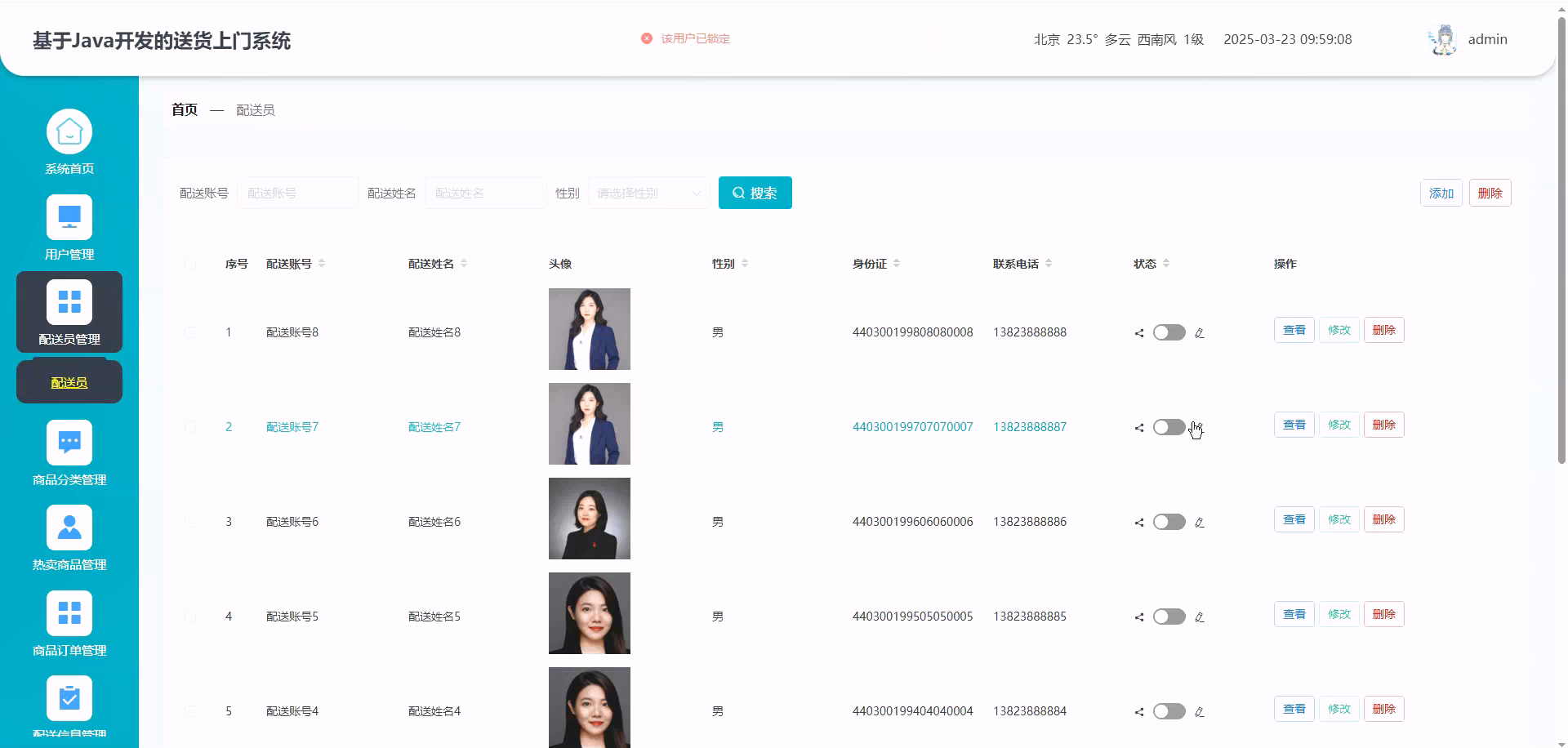1568x748 pixels.
Task: Toggle status switch for 配送账号8
Action: pyautogui.click(x=1169, y=332)
